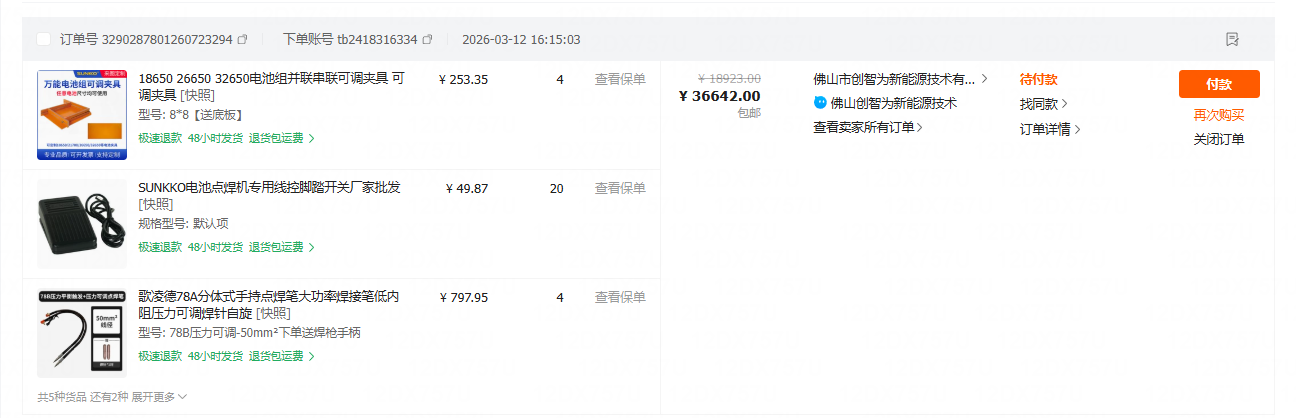Click 关闭订单 to close order
The image size is (1296, 418).
pos(1219,139)
